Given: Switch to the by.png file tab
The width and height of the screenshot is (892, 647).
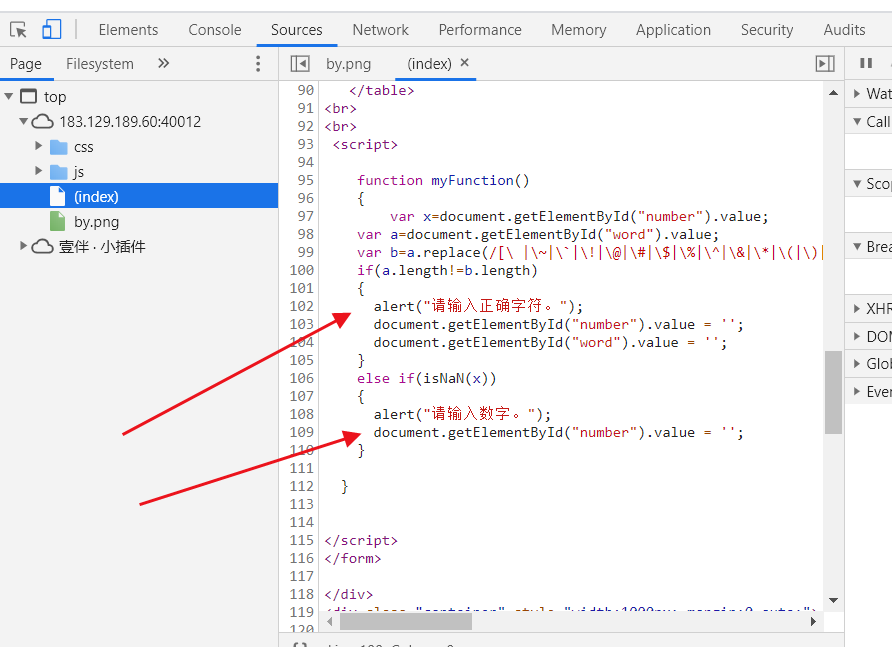Looking at the screenshot, I should pos(348,64).
